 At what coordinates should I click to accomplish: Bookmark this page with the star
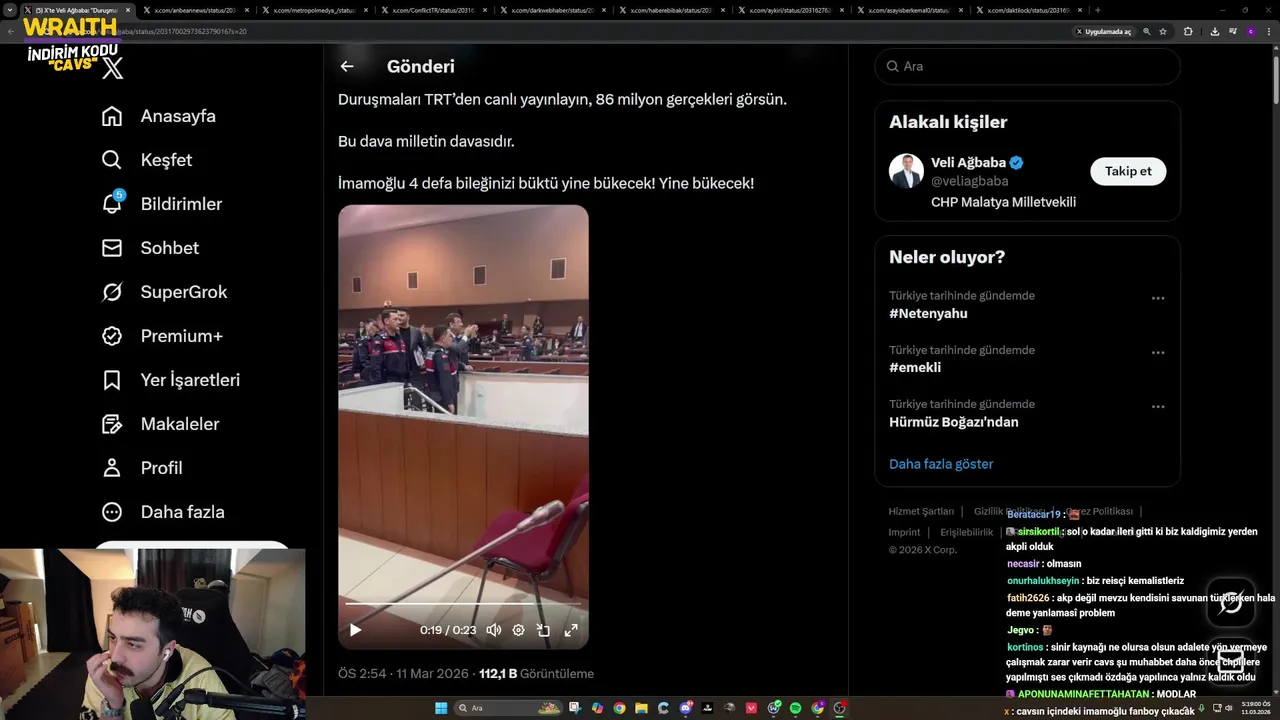[1163, 31]
